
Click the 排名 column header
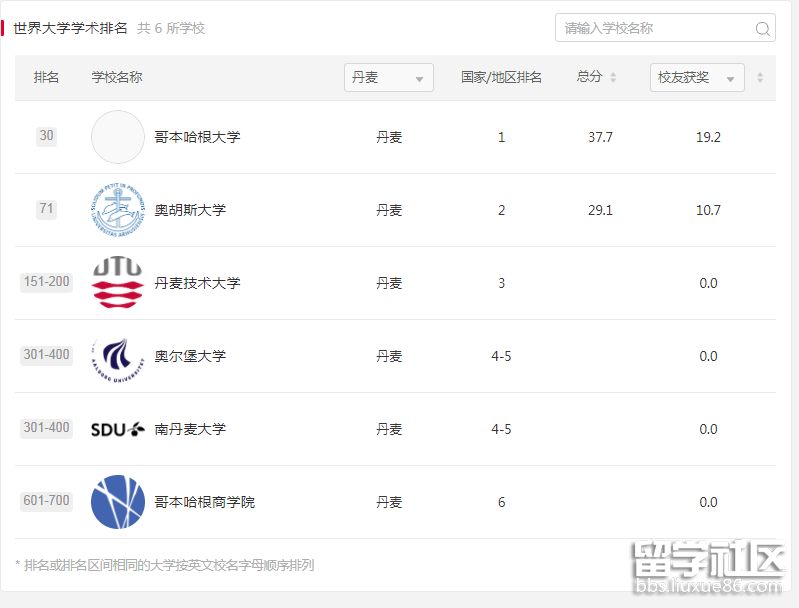[46, 77]
